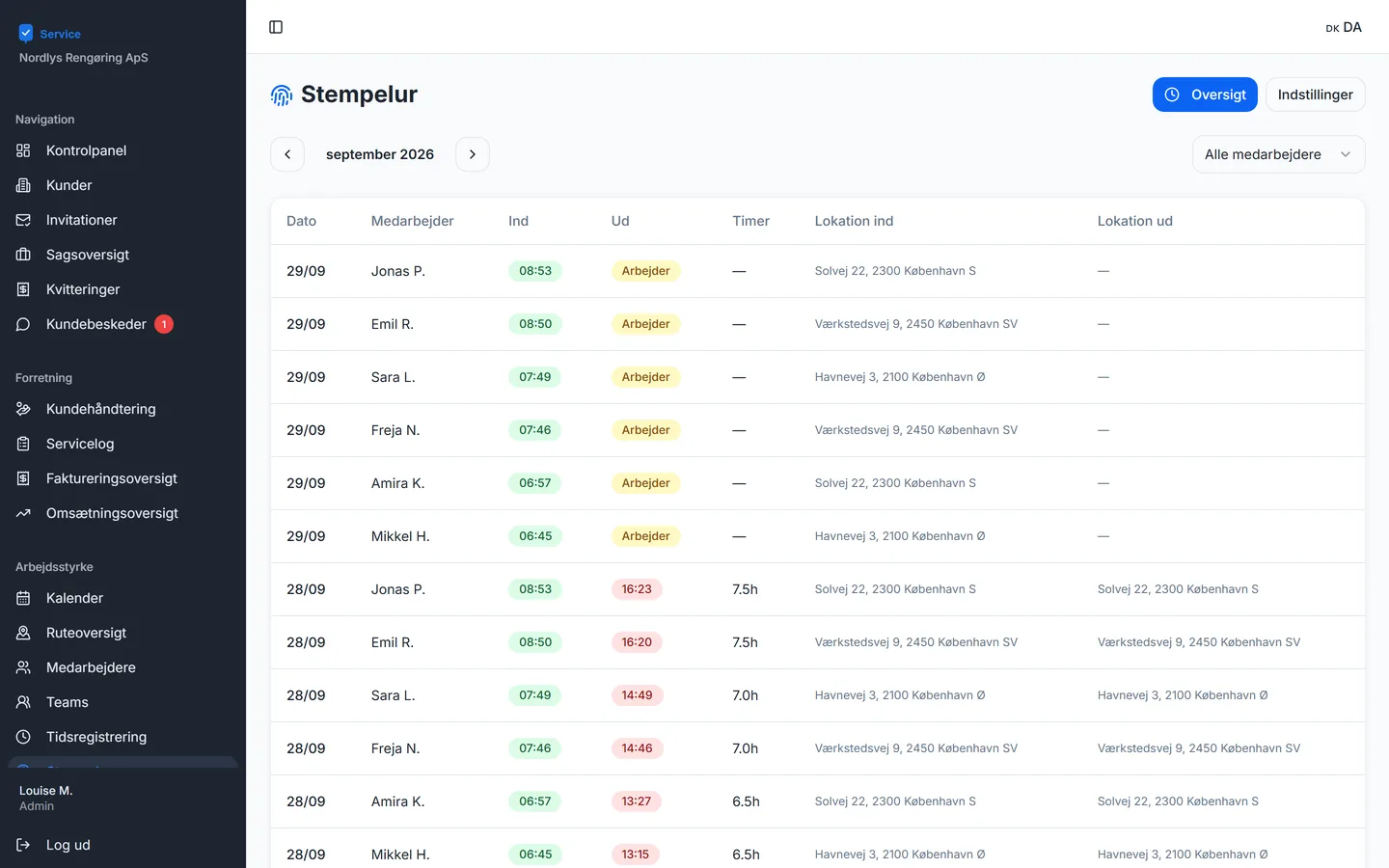This screenshot has width=1389, height=868.
Task: Open Kundebeskeder messages
Action: tap(123, 324)
